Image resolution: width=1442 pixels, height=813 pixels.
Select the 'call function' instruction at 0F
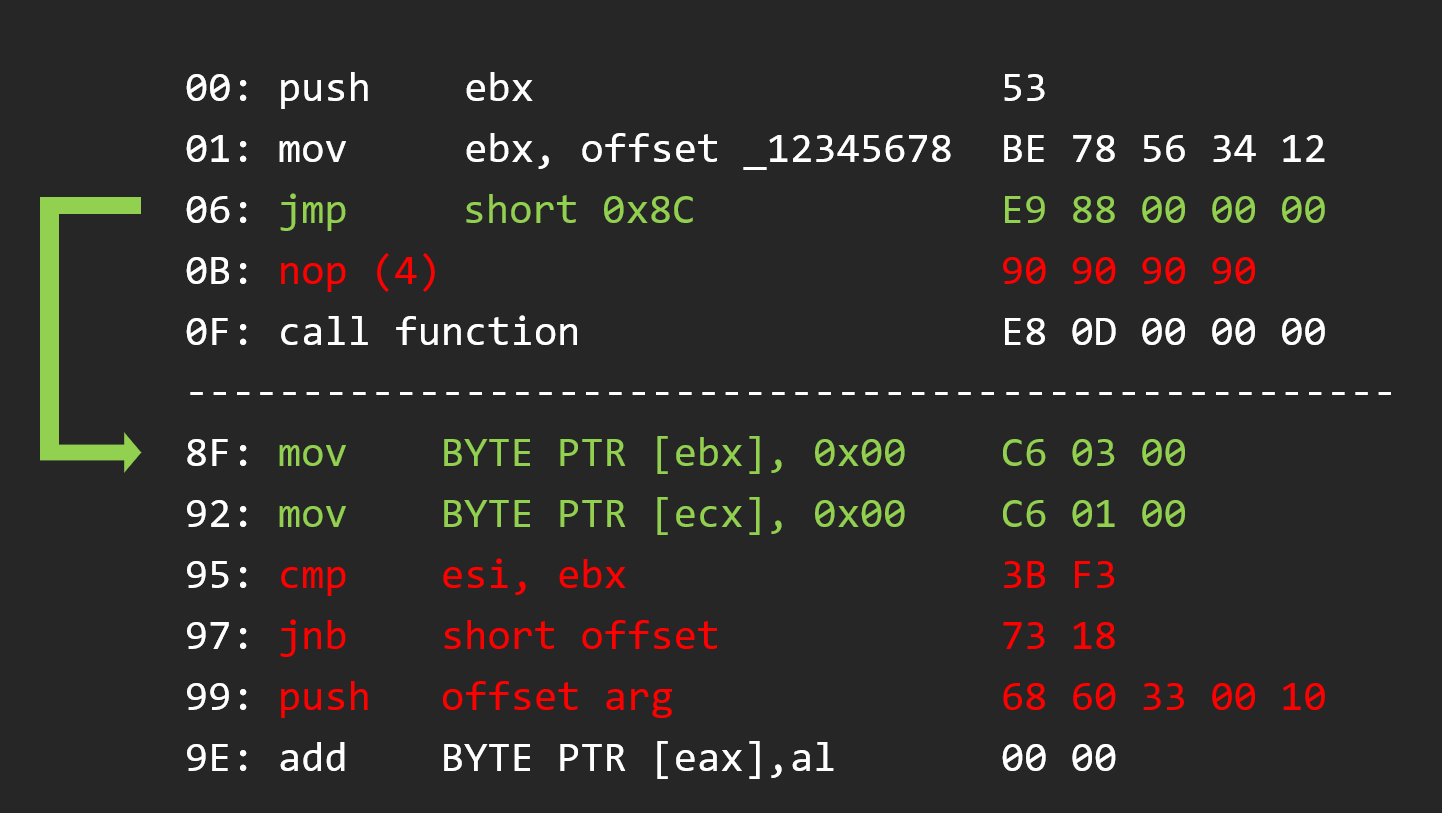click(x=428, y=332)
